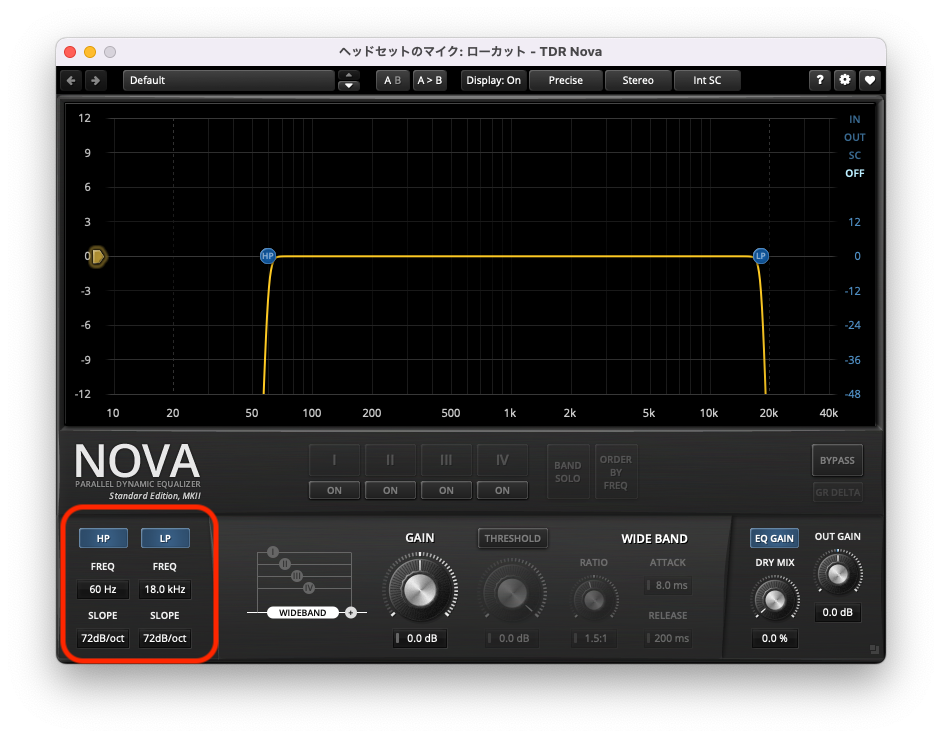Open the settings gear

coord(845,80)
